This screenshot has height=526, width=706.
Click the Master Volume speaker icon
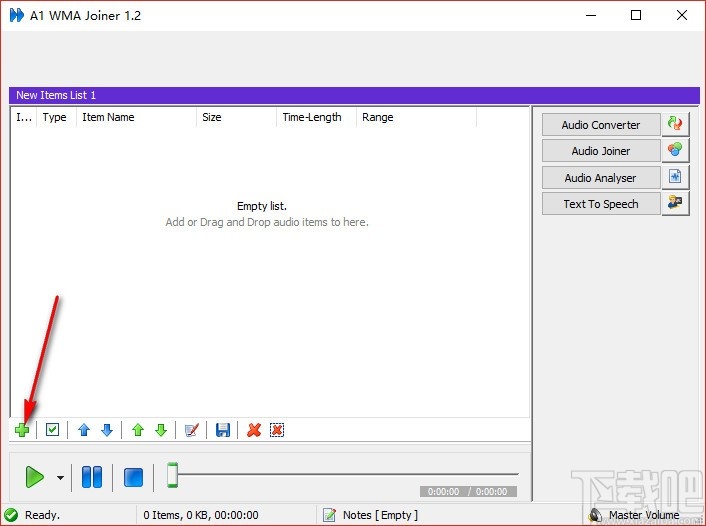[595, 515]
